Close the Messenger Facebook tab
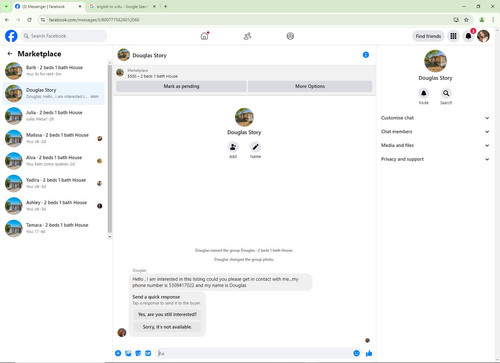Image resolution: width=500 pixels, height=363 pixels. (80, 6)
